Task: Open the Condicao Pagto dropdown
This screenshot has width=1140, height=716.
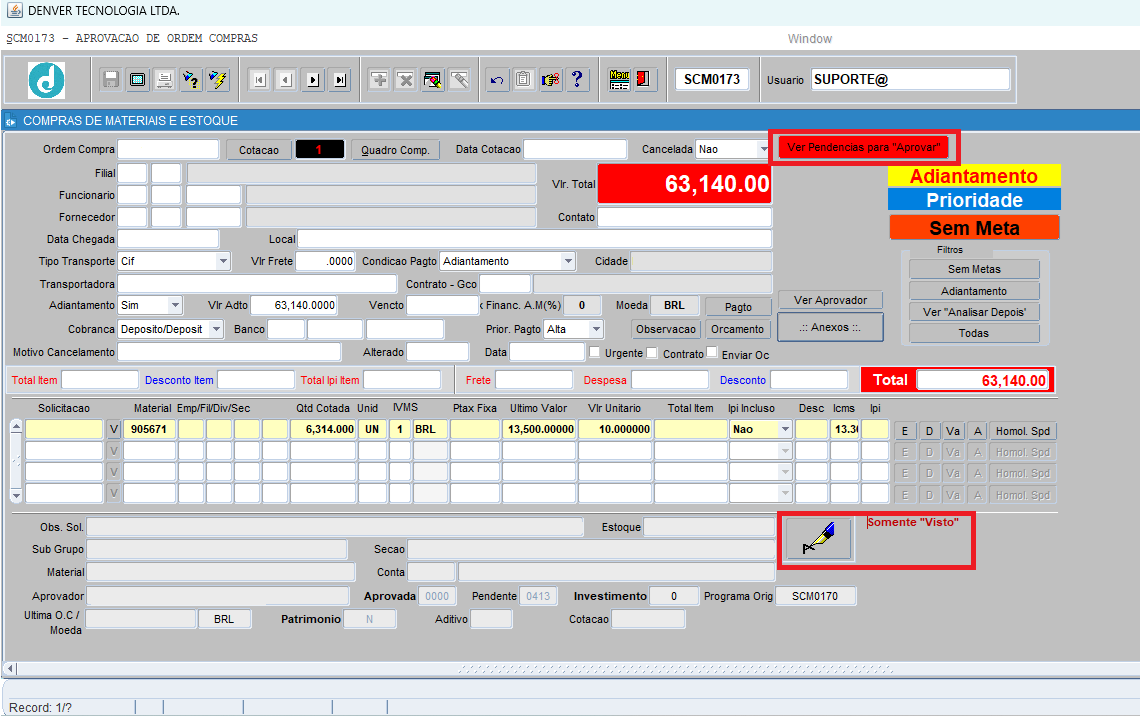Action: click(x=568, y=261)
